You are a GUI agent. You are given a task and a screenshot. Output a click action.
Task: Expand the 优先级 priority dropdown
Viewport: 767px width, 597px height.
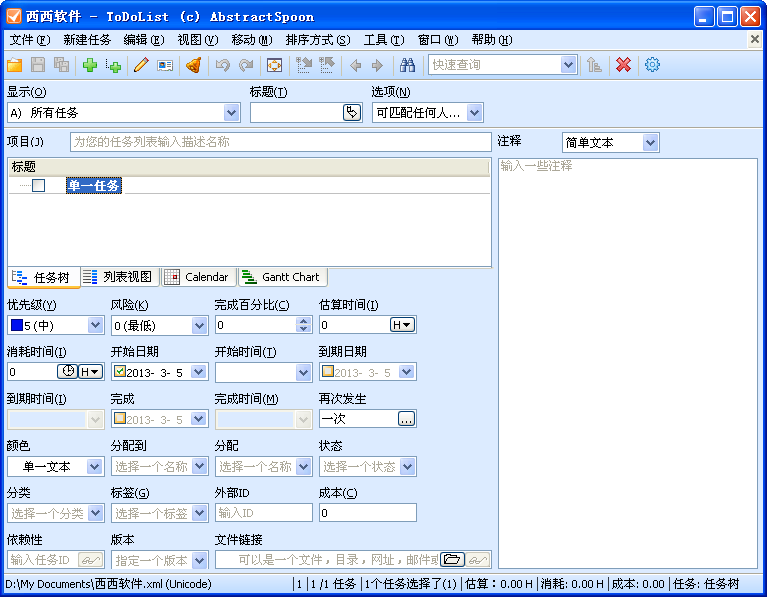pyautogui.click(x=96, y=325)
